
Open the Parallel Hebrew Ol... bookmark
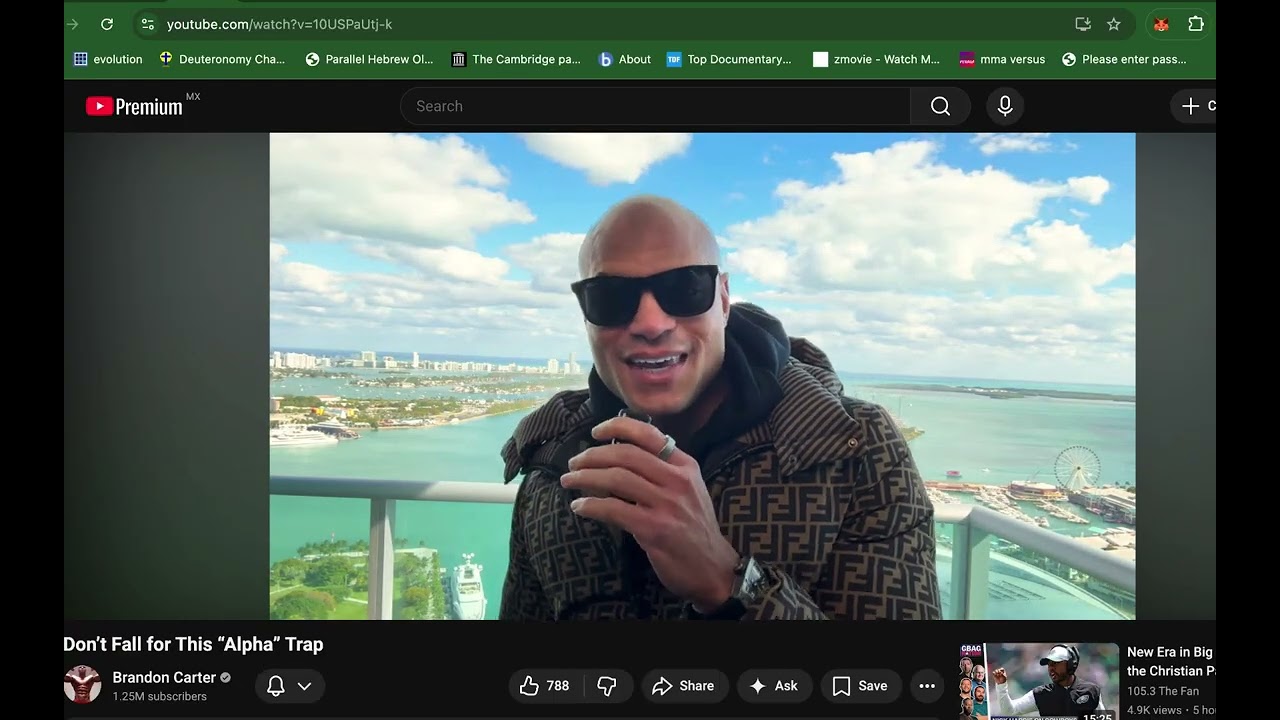click(369, 59)
